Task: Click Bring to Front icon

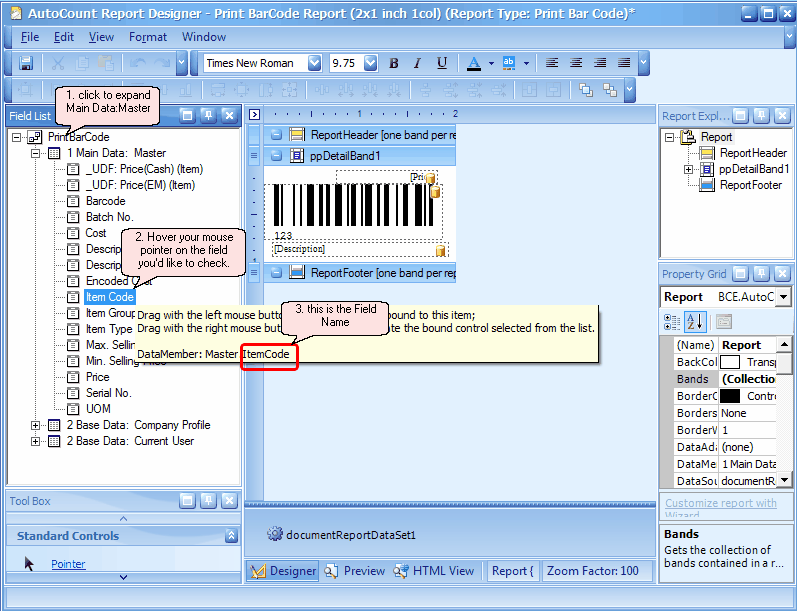Action: click(586, 90)
